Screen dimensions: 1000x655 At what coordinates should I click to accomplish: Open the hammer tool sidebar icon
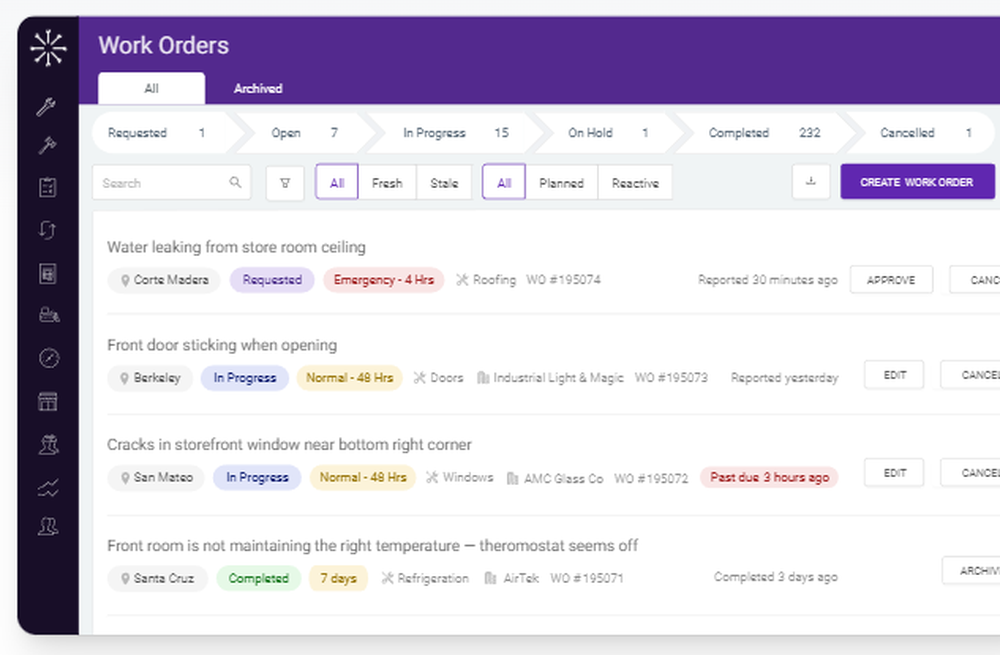point(49,145)
